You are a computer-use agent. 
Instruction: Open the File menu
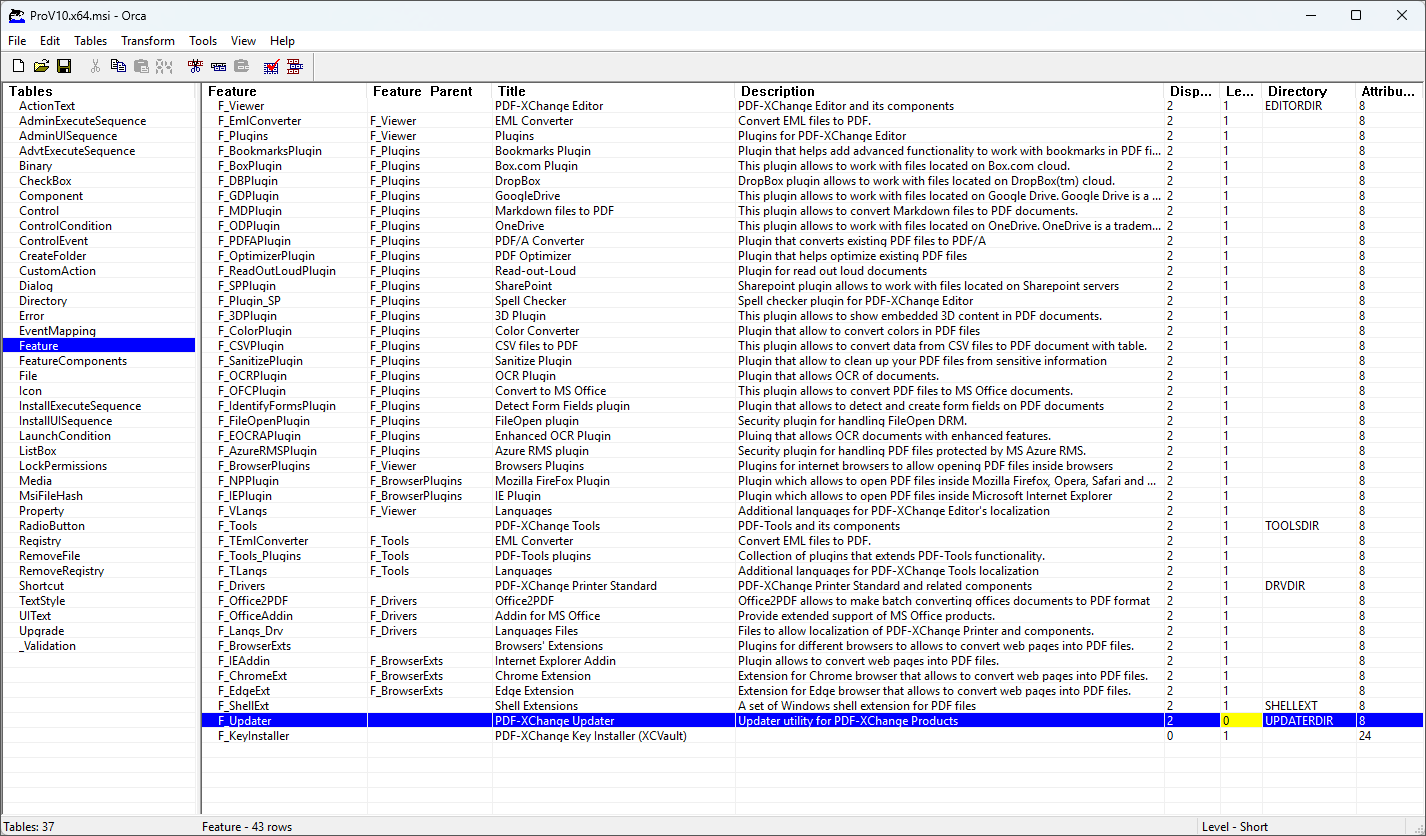[x=17, y=41]
